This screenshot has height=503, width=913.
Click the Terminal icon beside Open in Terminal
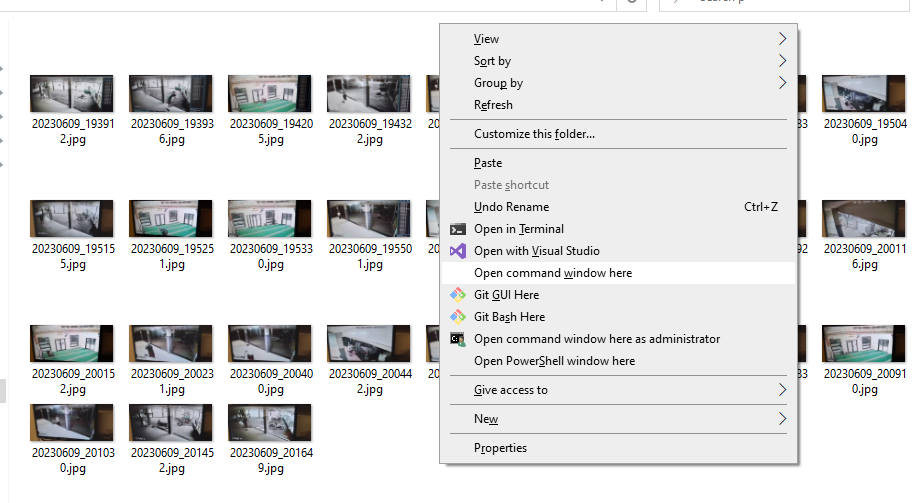tap(458, 229)
